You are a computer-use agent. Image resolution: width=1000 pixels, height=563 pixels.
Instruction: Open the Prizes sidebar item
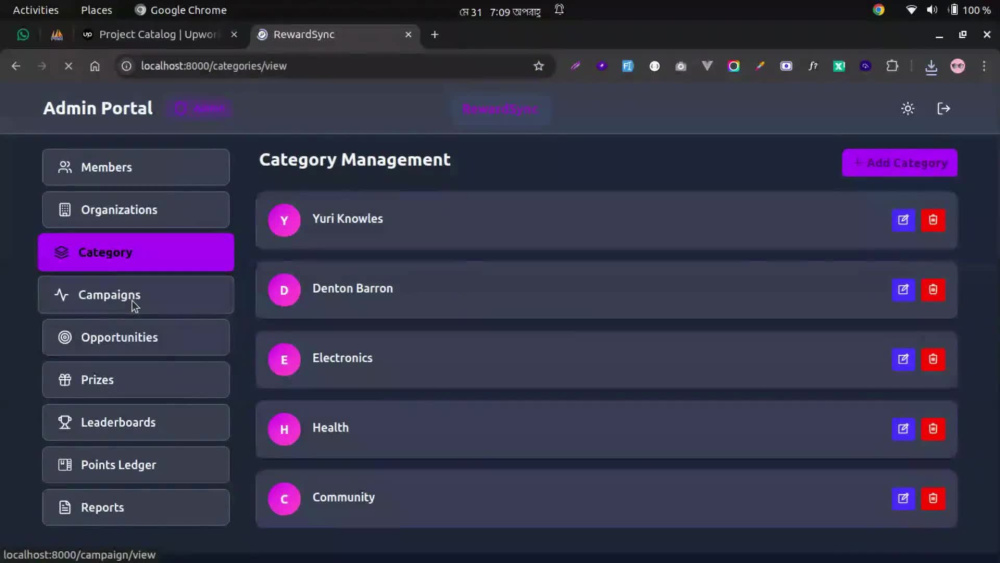coord(136,380)
